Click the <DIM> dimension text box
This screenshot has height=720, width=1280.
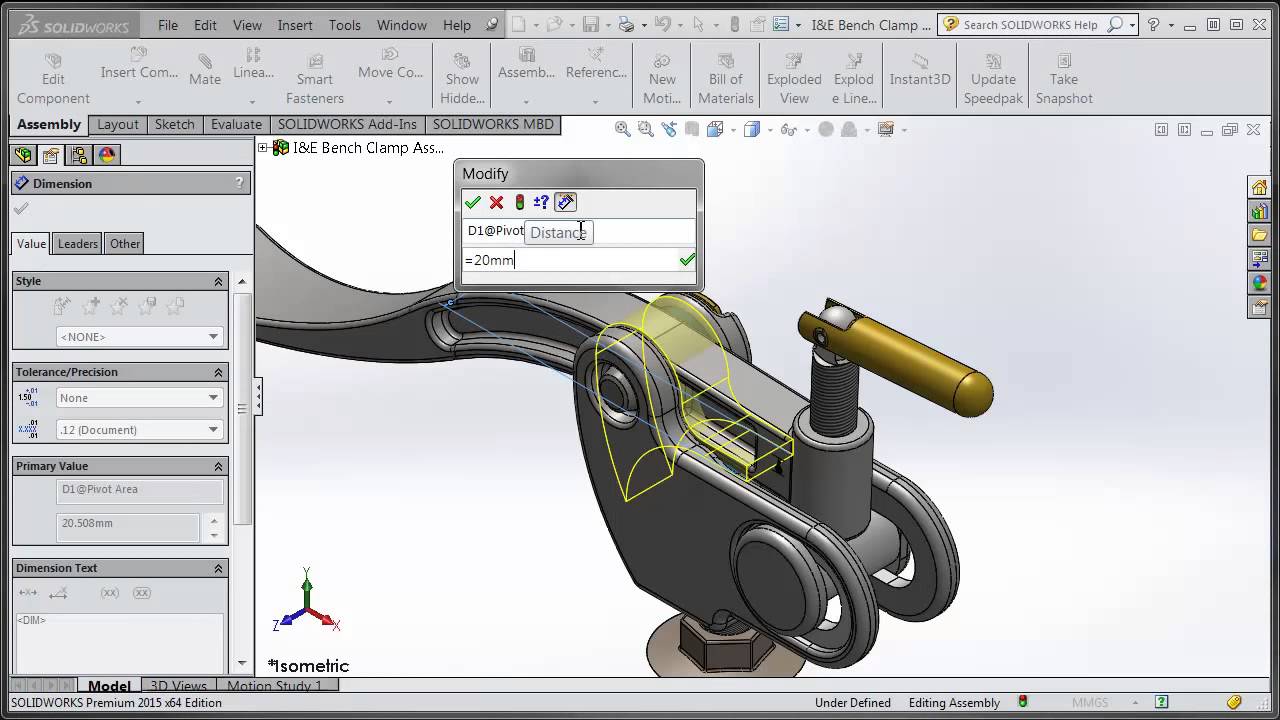tap(118, 642)
